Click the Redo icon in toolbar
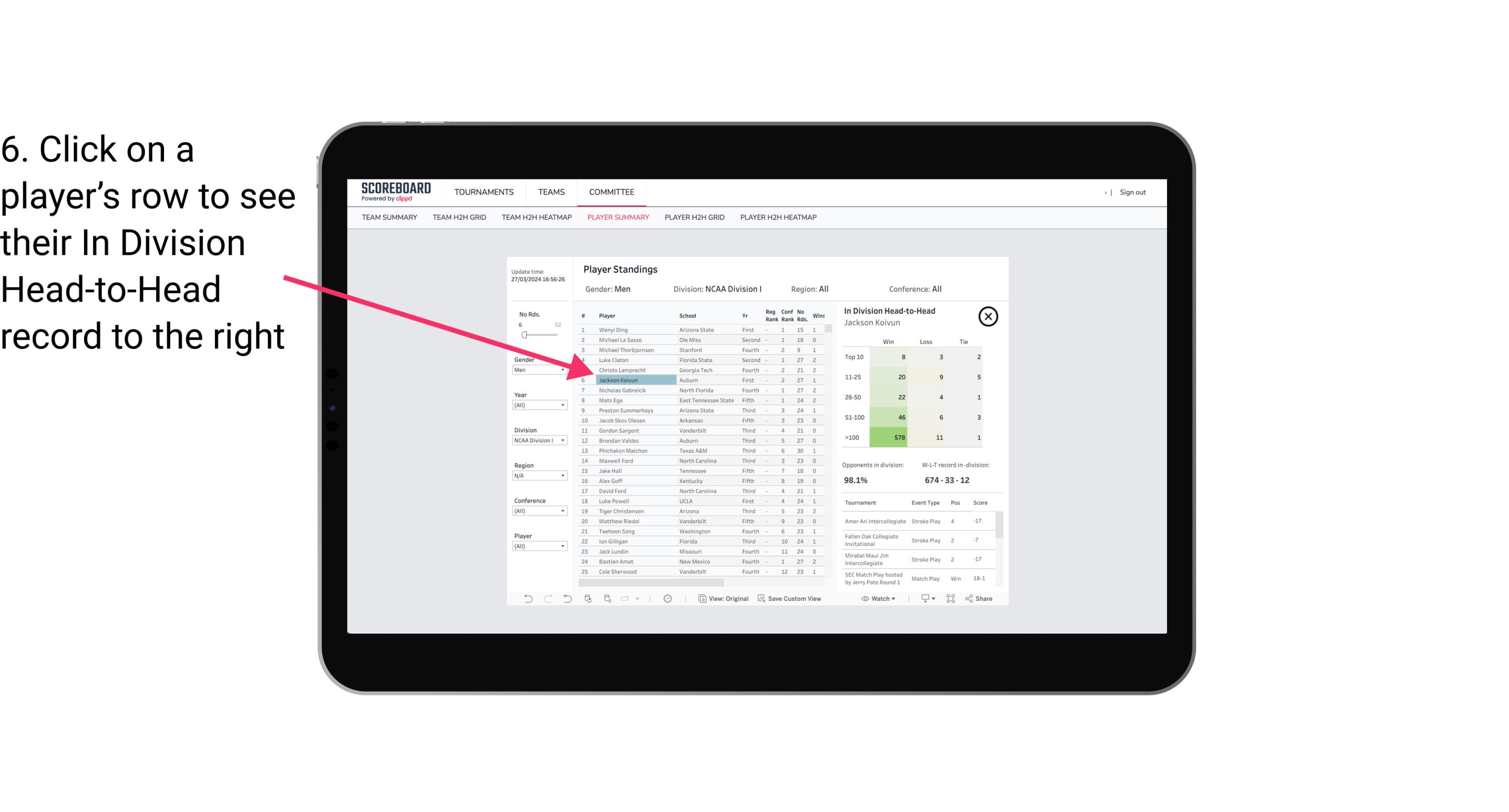The height and width of the screenshot is (812, 1509). [547, 600]
